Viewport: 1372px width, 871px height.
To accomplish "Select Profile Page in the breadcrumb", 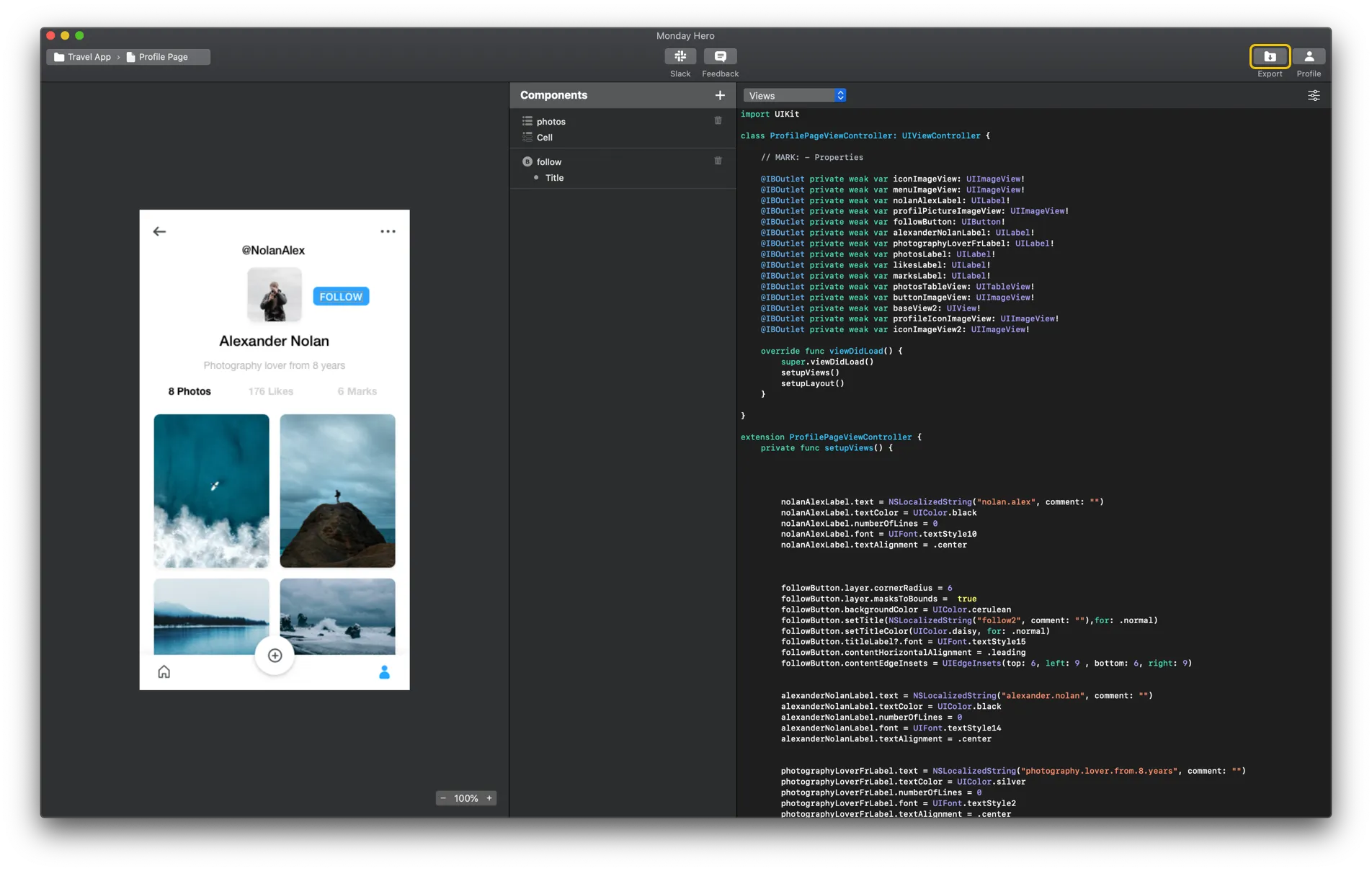I will coord(157,57).
